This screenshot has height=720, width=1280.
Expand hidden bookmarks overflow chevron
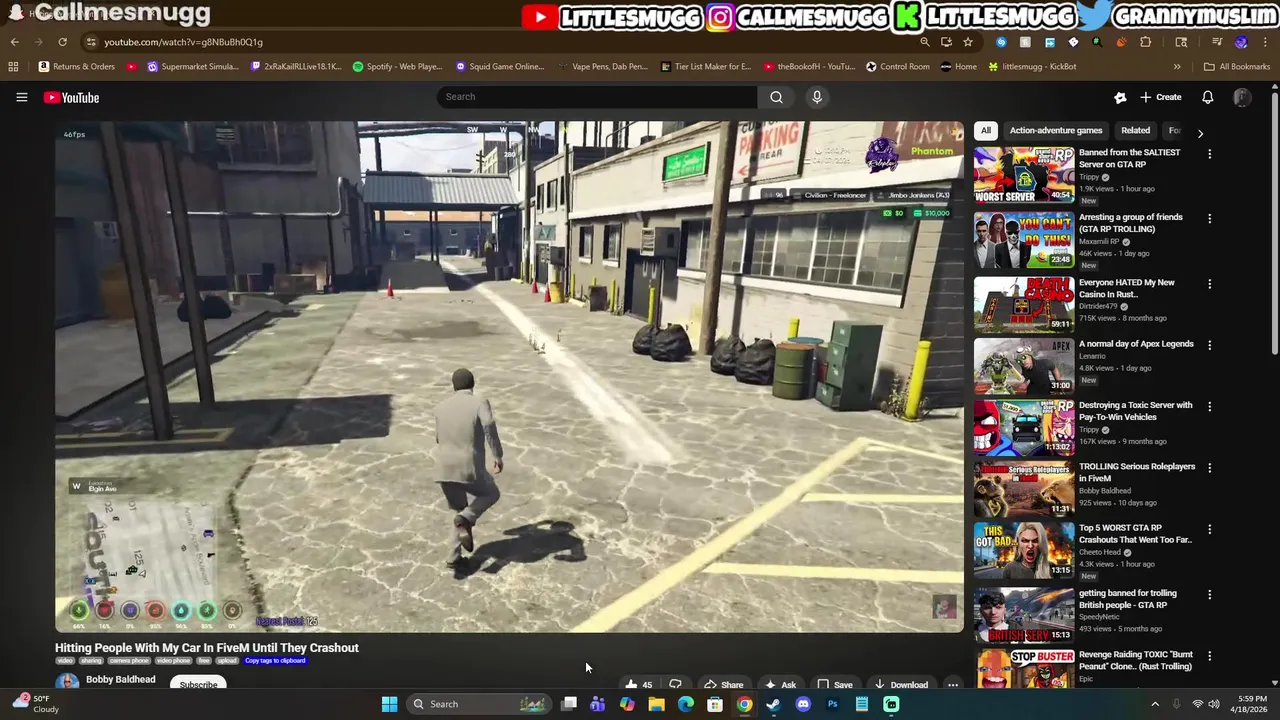click(1177, 67)
